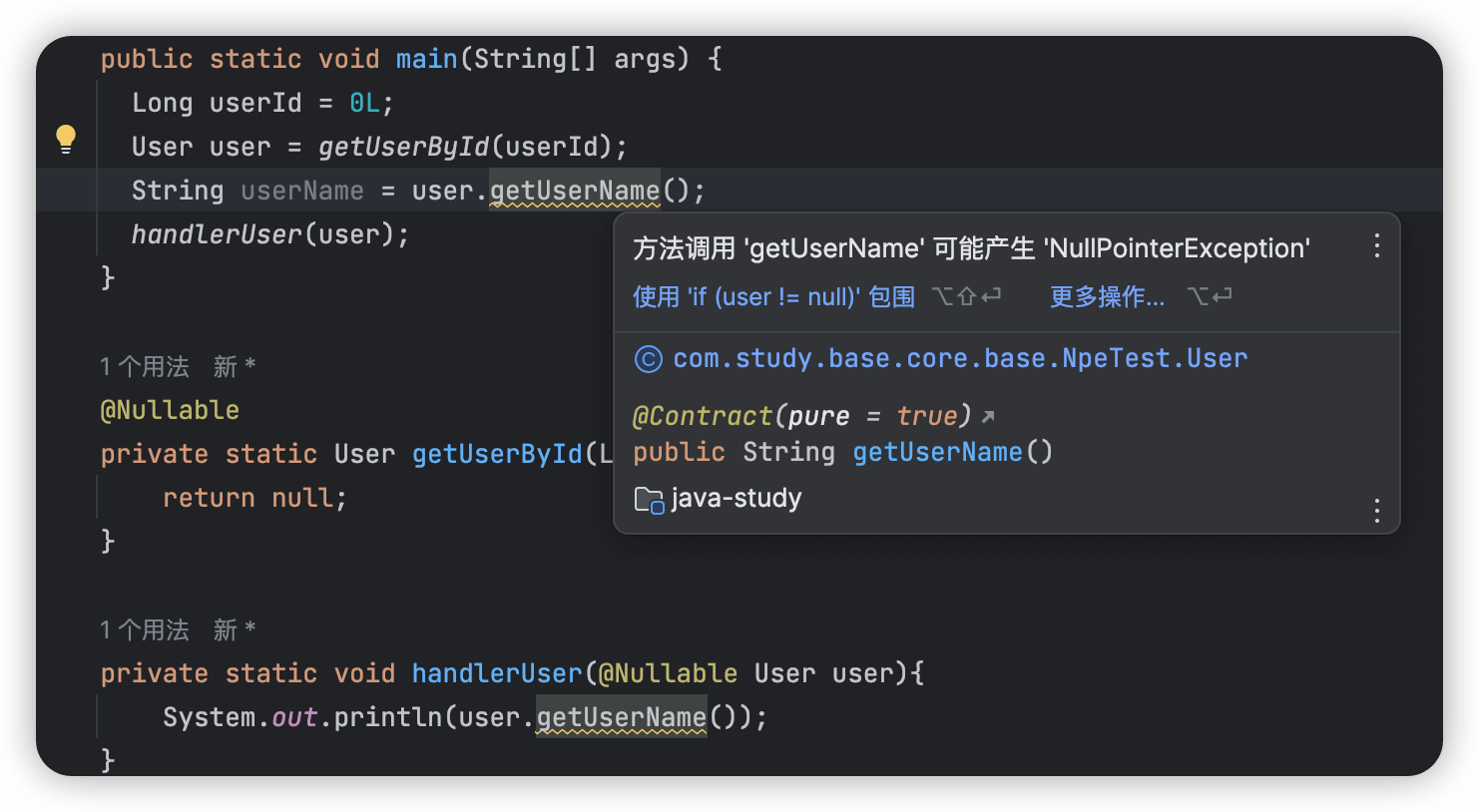Click the main method name
Screen dimensions: 1479x812
coord(426,59)
